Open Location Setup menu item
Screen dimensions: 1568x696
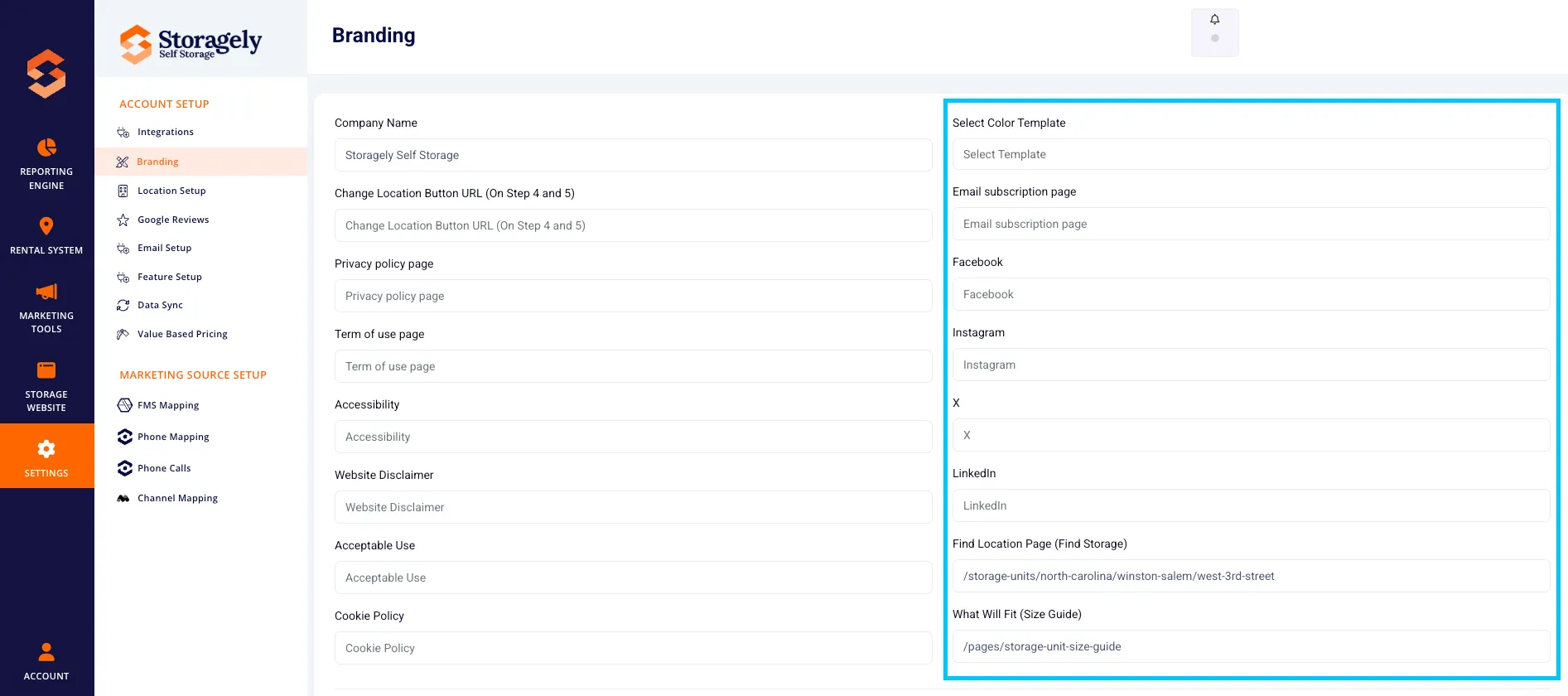pos(171,191)
